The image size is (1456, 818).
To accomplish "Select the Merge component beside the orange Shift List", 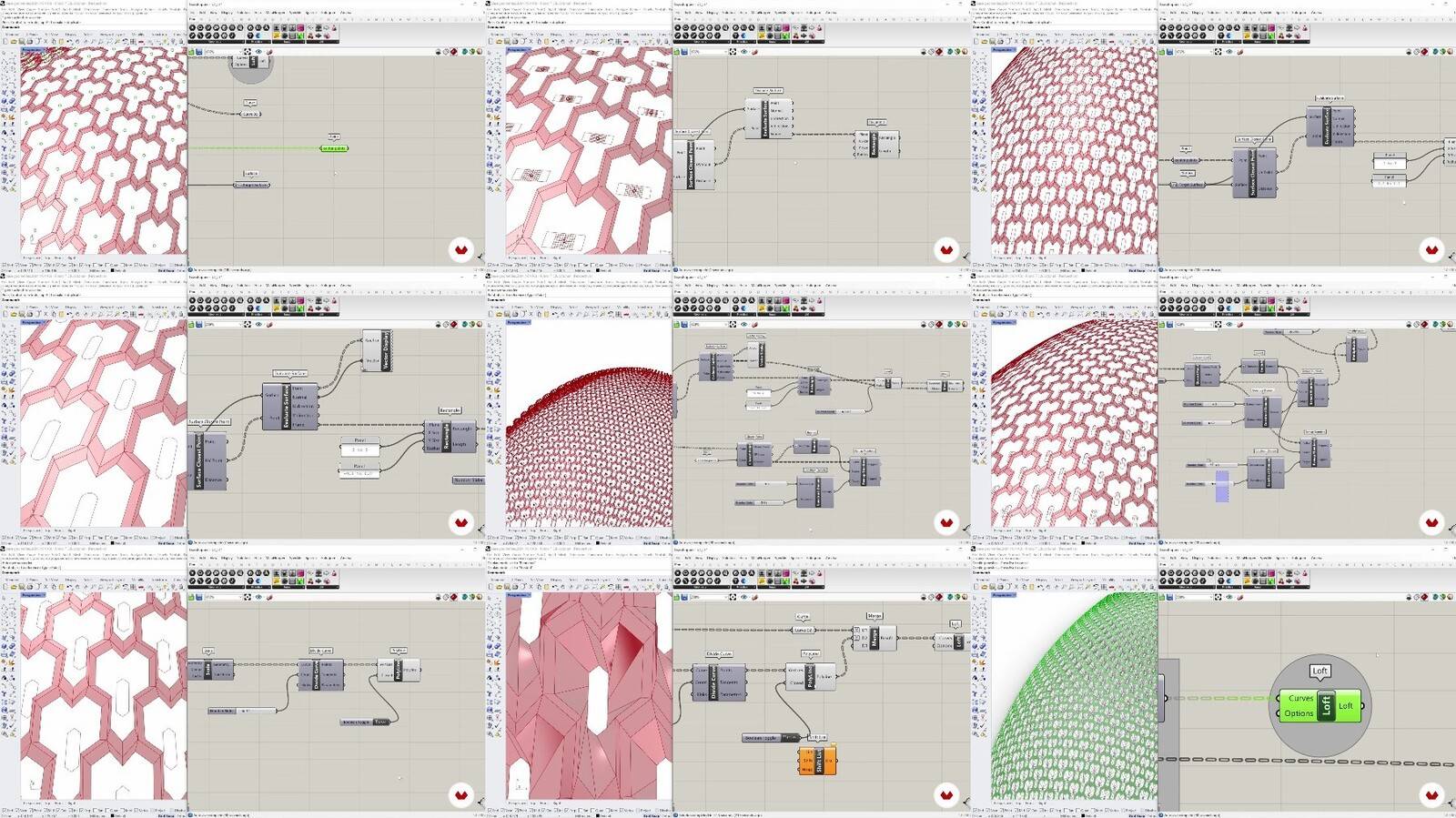I will click(x=875, y=637).
